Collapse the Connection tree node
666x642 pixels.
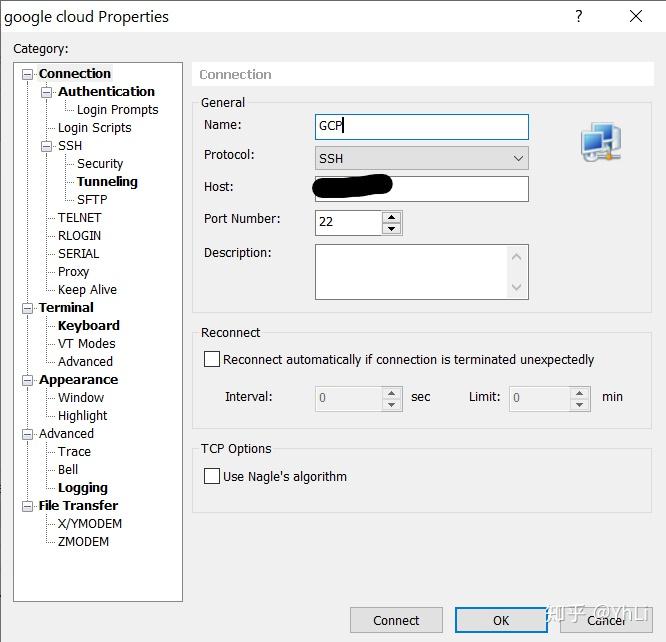point(27,74)
